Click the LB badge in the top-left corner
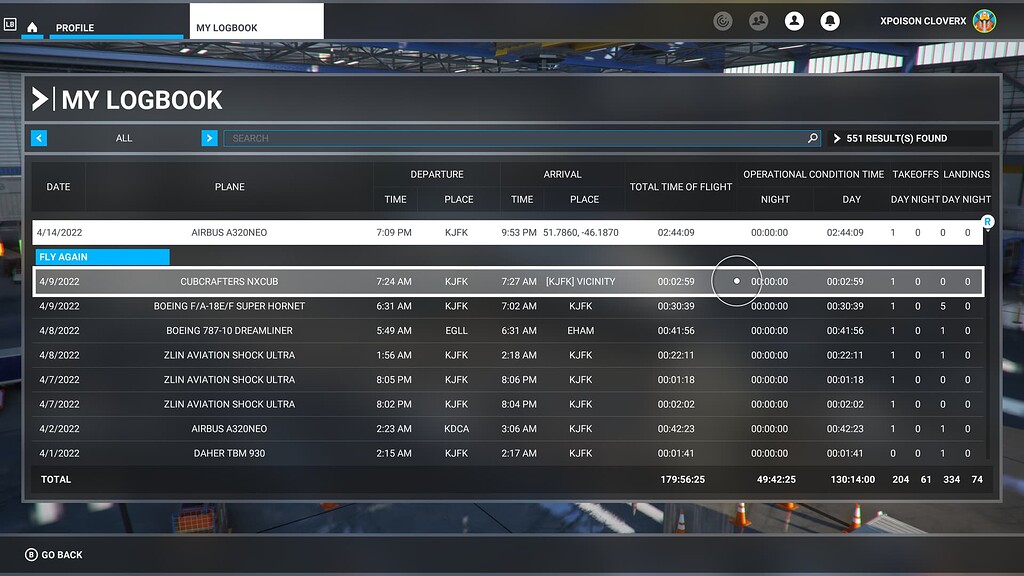The image size is (1024, 576). [11, 24]
